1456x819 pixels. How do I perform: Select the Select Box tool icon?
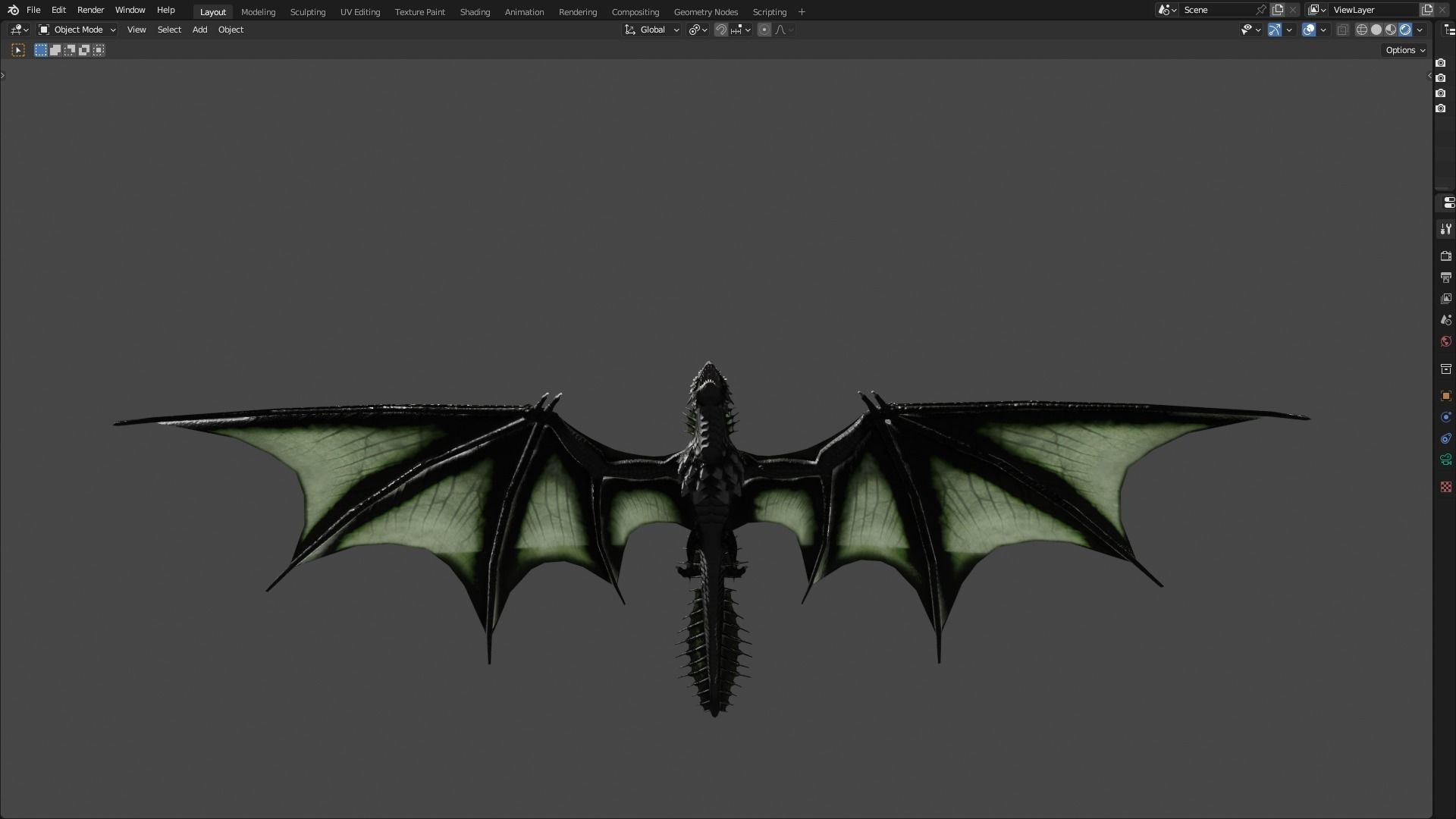pyautogui.click(x=18, y=50)
